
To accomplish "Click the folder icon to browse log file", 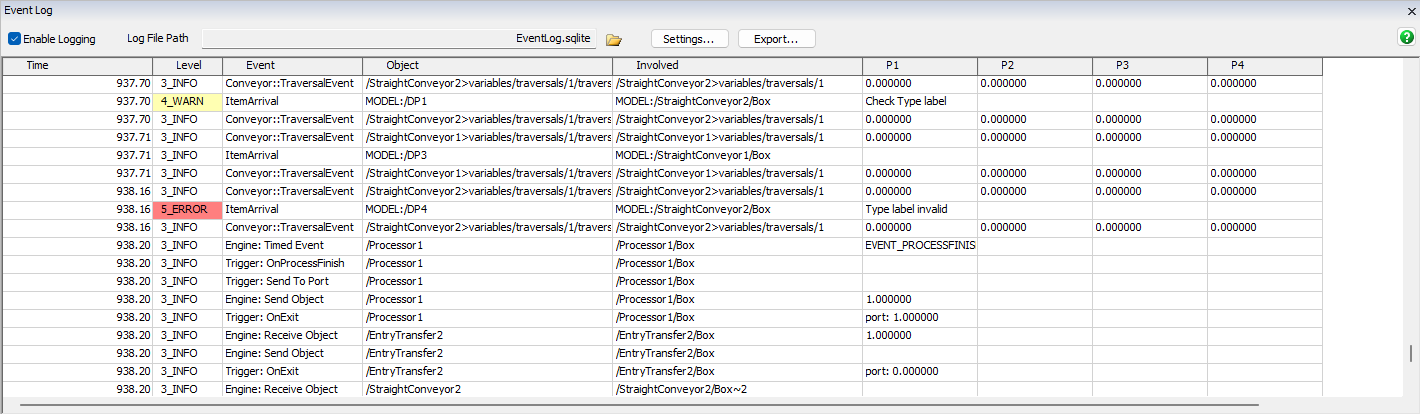I will pos(614,39).
